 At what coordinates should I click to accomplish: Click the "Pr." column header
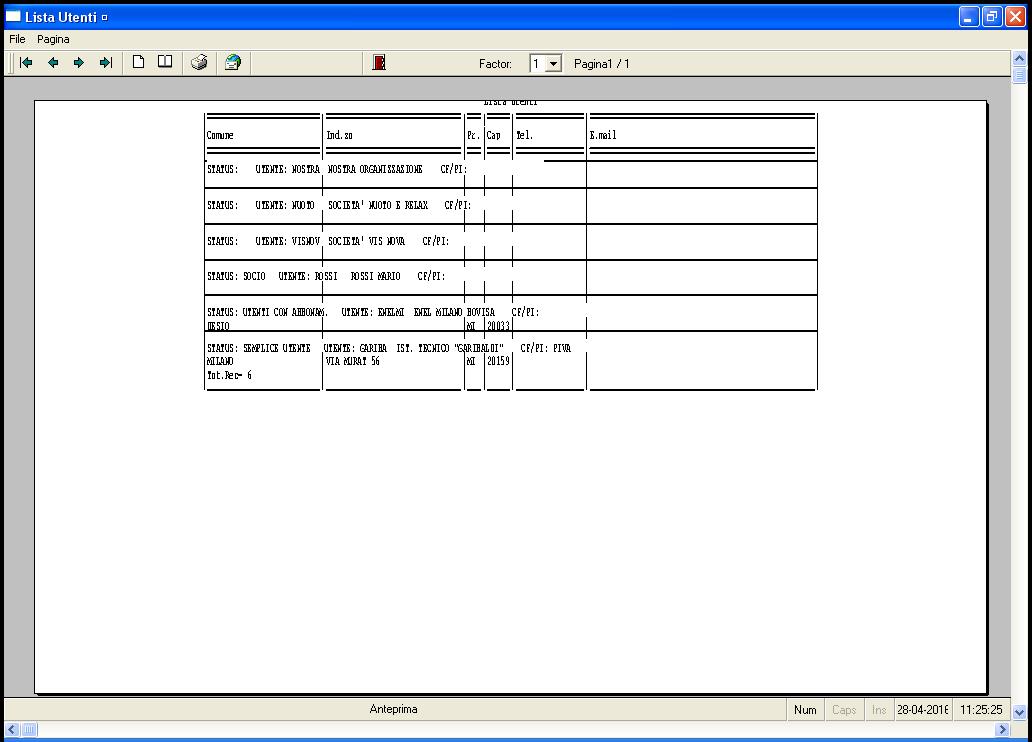click(x=473, y=135)
